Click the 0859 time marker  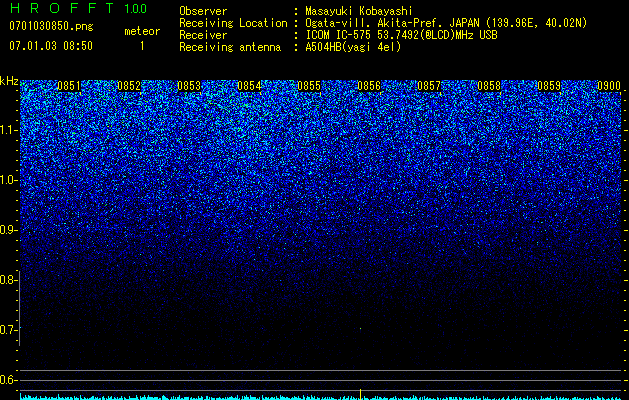click(x=549, y=86)
